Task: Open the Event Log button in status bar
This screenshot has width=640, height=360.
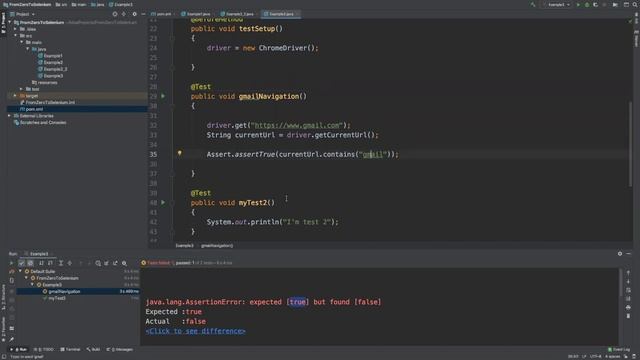Action: 619,349
